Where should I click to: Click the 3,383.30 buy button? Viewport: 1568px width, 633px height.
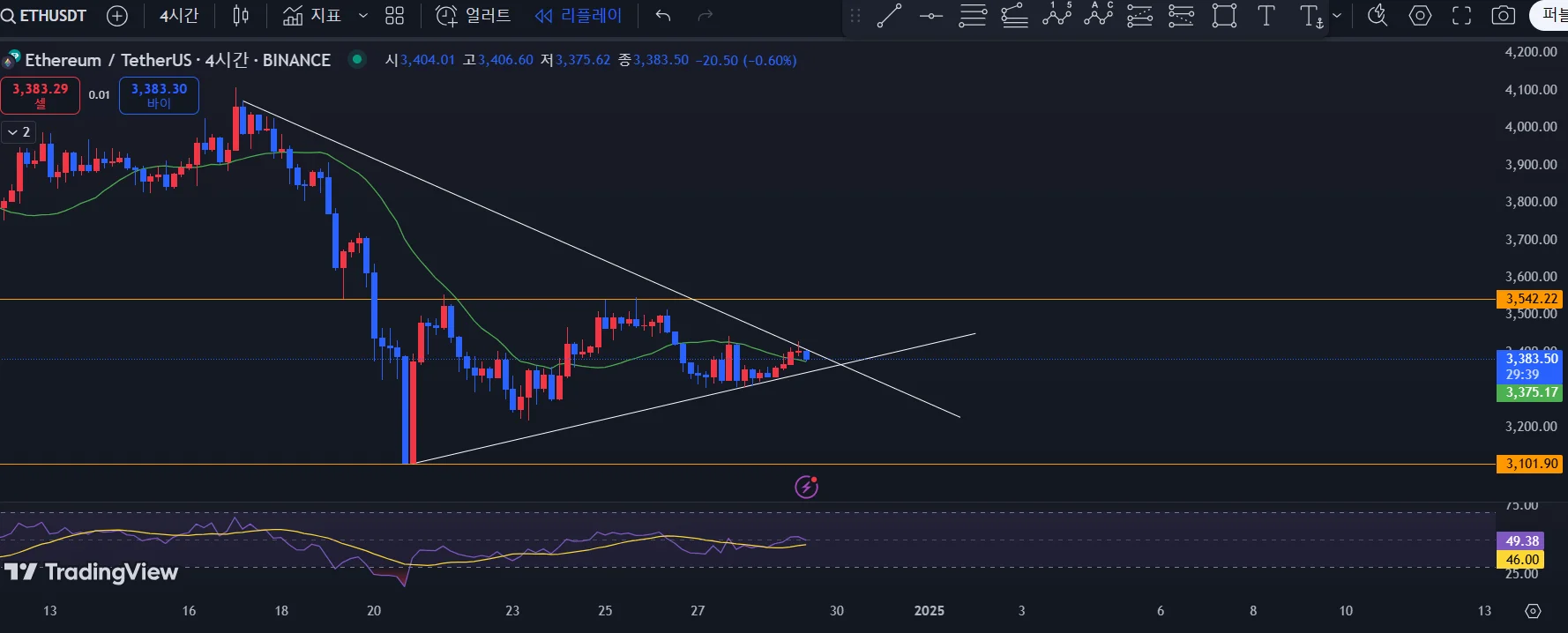pyautogui.click(x=159, y=95)
